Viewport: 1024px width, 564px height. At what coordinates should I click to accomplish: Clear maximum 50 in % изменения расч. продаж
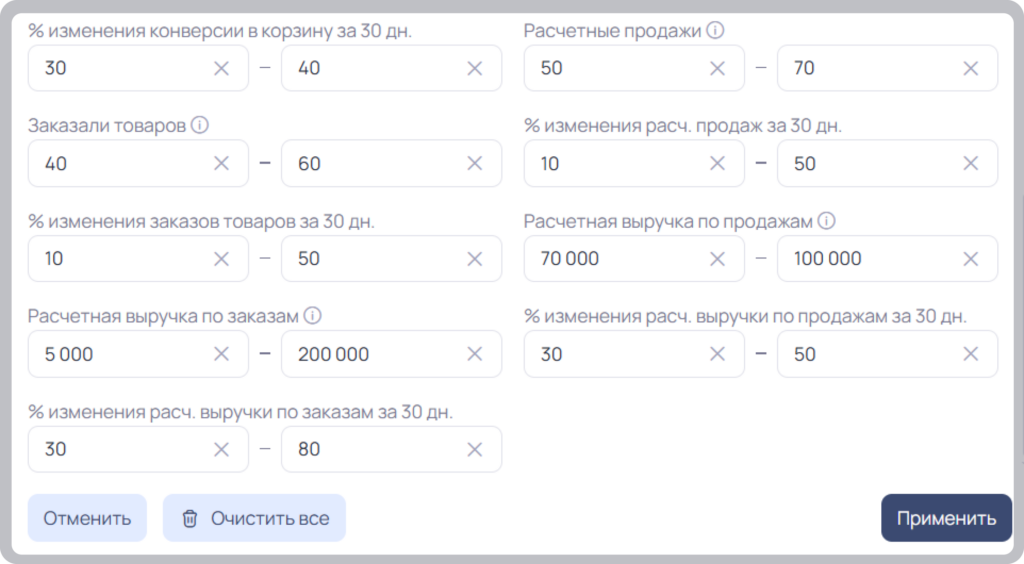(970, 163)
